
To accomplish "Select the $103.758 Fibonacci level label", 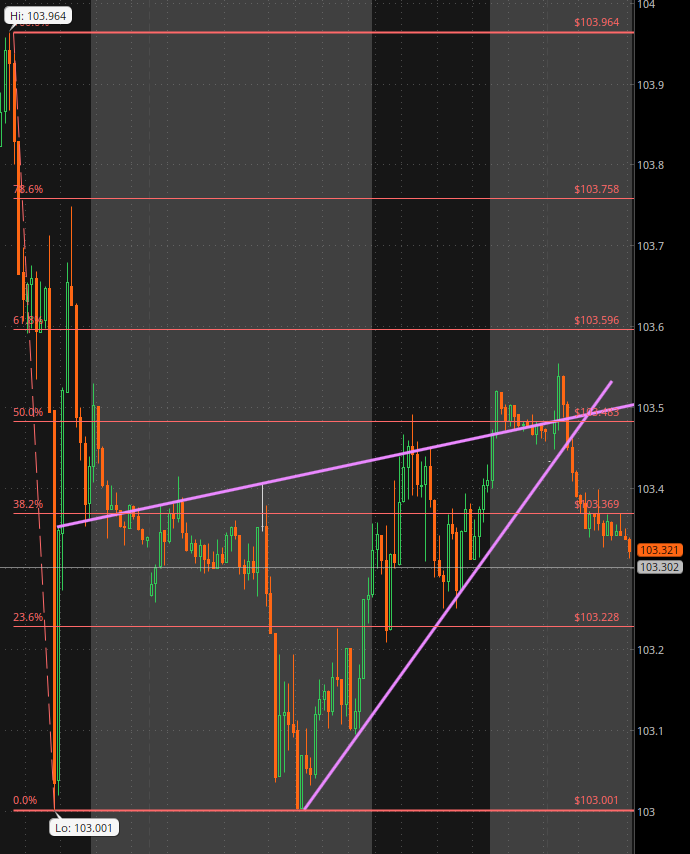I will 596,189.
